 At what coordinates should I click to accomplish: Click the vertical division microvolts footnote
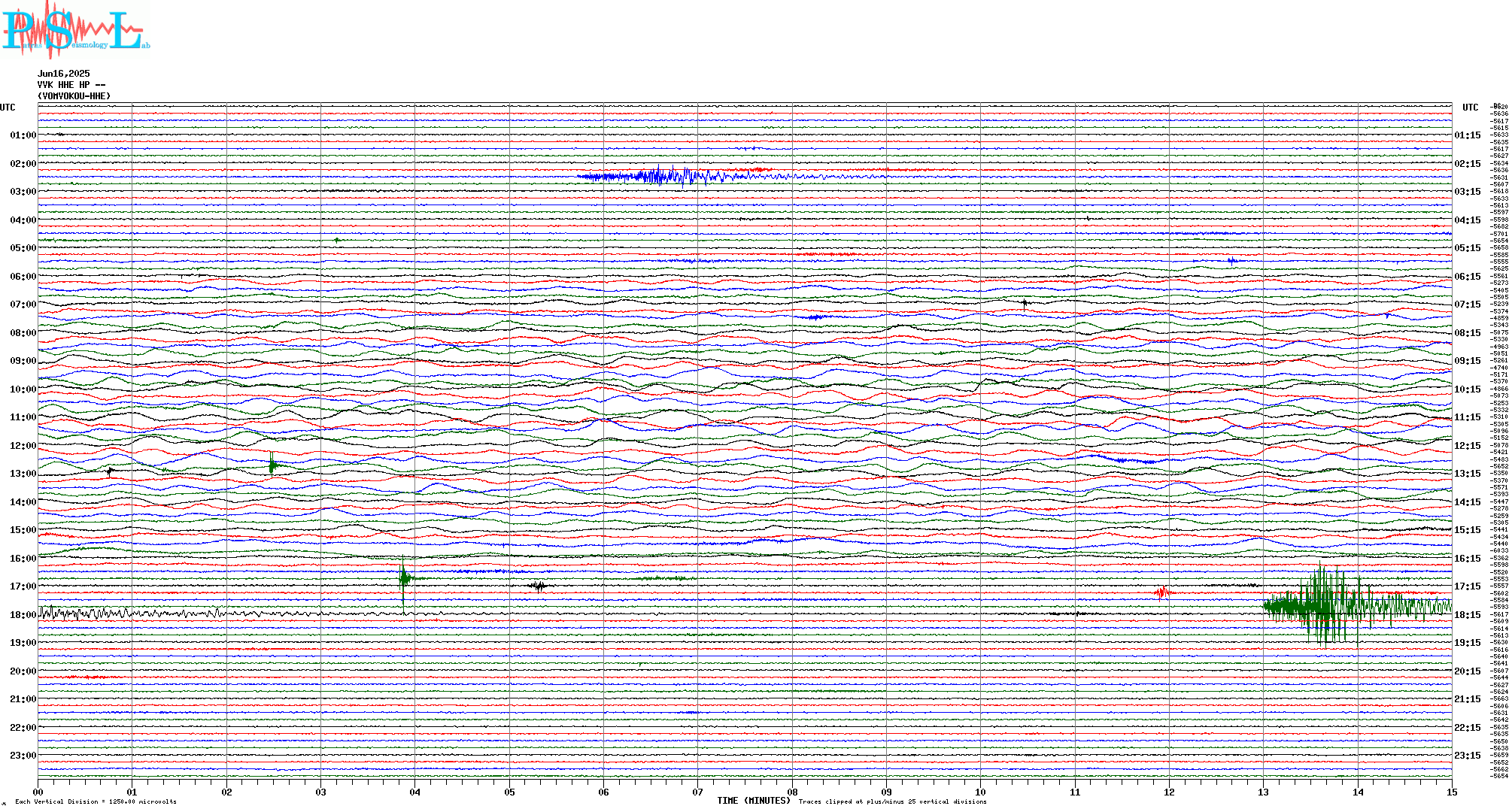click(x=96, y=801)
